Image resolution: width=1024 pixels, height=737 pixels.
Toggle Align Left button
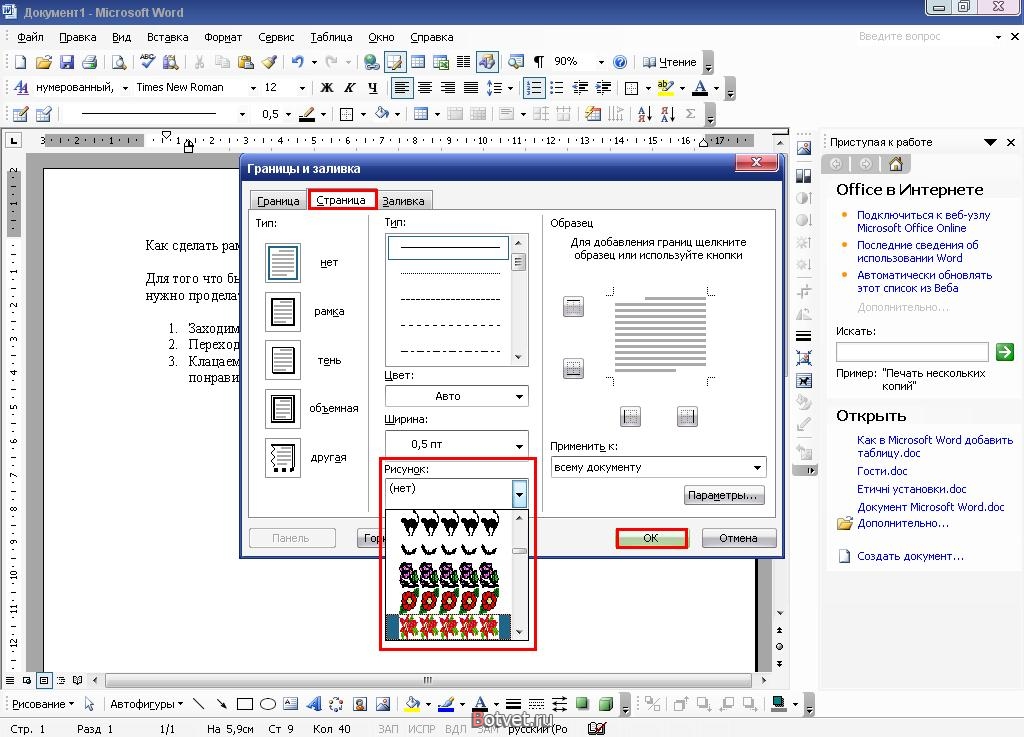click(402, 87)
